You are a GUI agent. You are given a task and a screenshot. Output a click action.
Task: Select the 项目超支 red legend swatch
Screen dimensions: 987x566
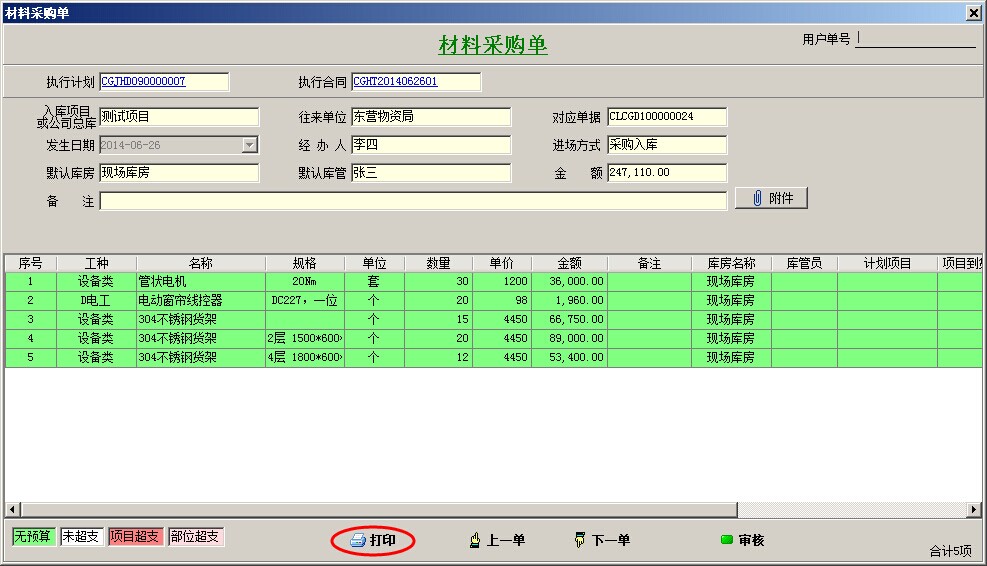click(134, 536)
